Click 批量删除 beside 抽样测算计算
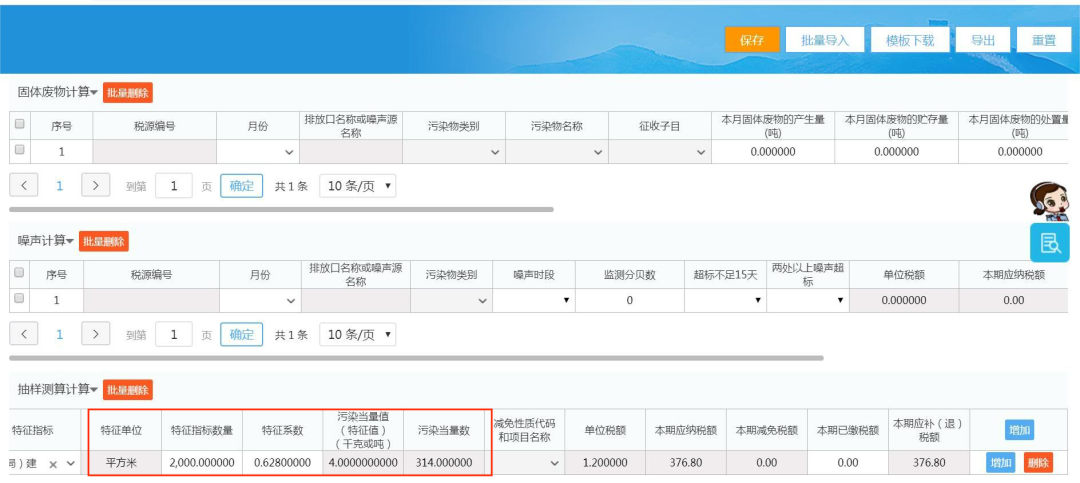Screen dimensions: 1080x483 (x=127, y=389)
